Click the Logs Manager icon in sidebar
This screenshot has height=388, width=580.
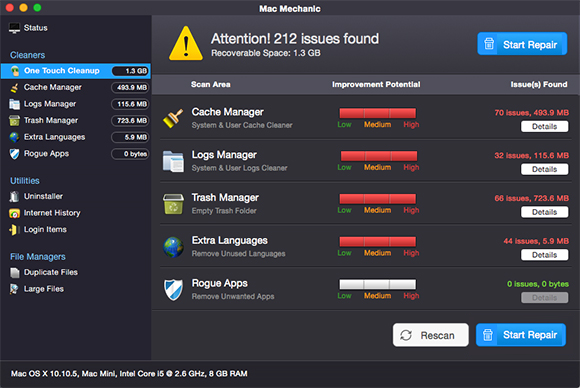(x=14, y=104)
